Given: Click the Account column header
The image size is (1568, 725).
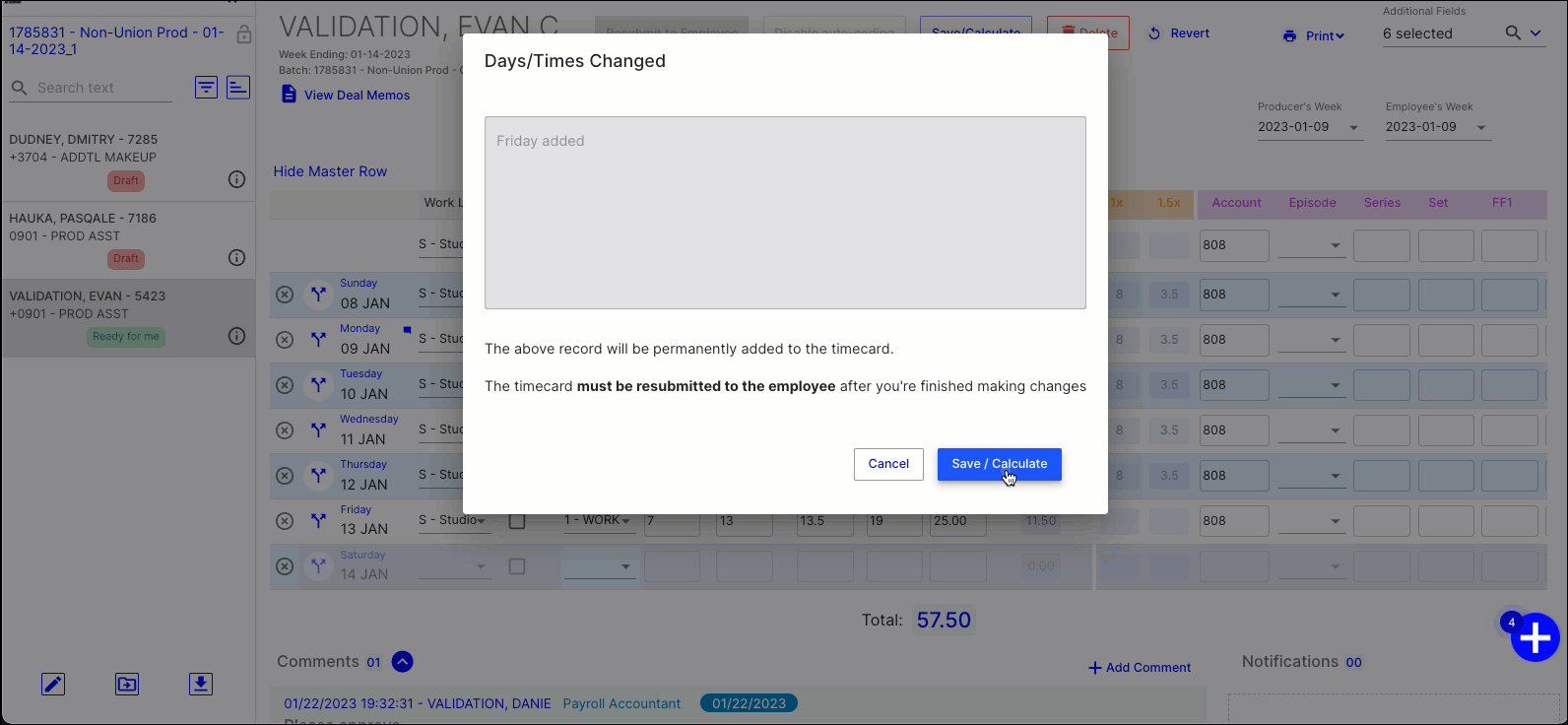Looking at the screenshot, I should [1236, 203].
